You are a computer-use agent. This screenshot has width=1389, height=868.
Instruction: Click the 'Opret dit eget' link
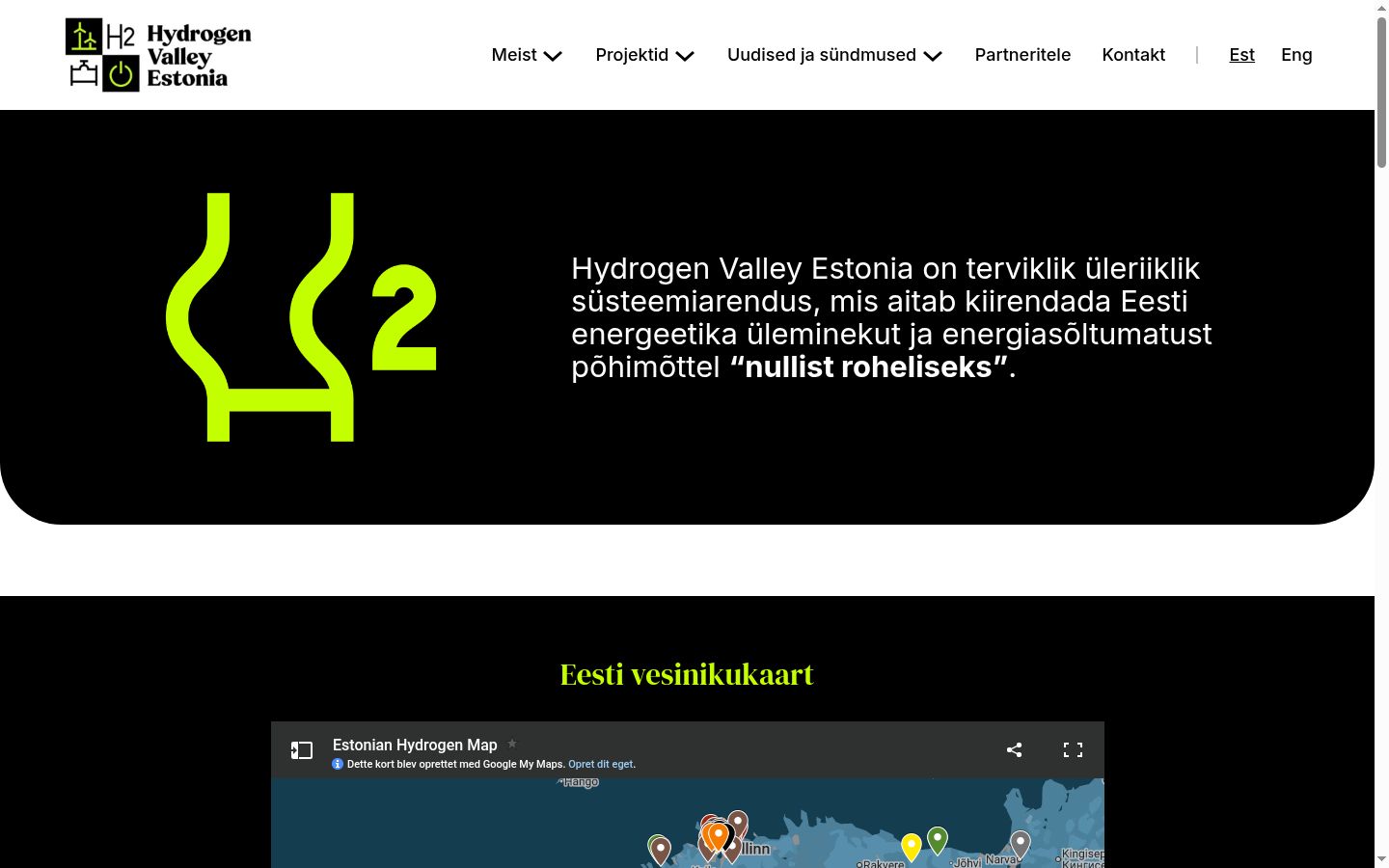point(600,764)
